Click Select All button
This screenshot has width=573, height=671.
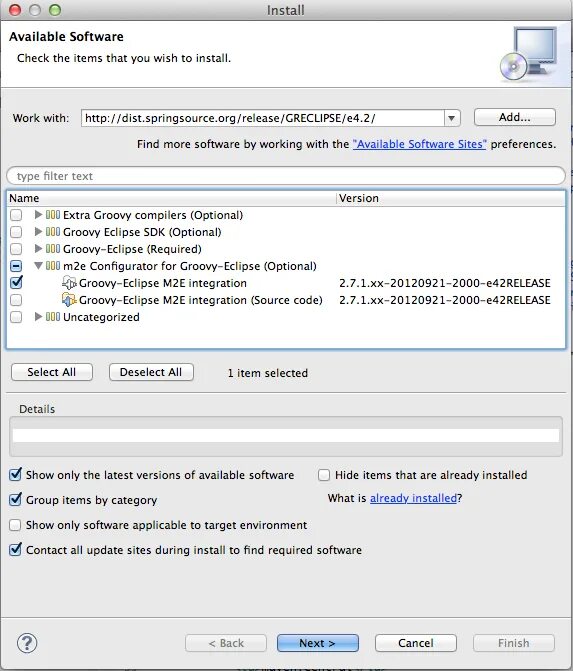(x=52, y=372)
